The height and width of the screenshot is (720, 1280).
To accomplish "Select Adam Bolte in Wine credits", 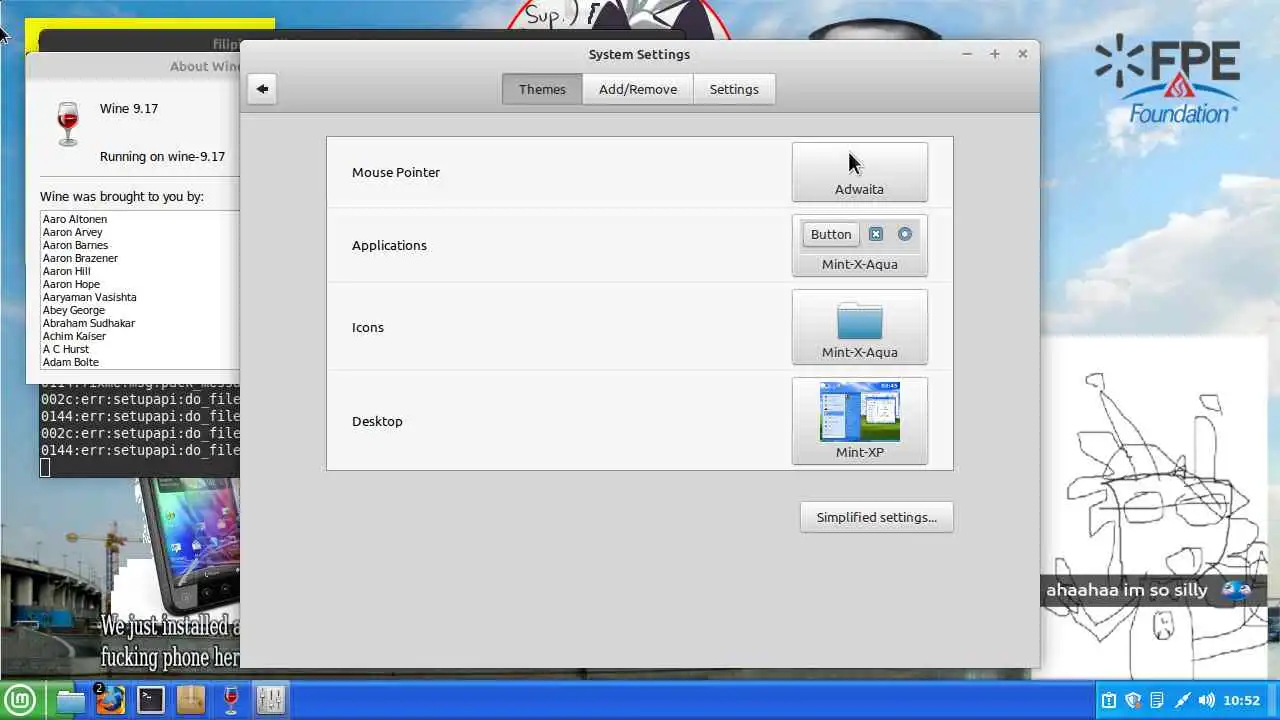I will pyautogui.click(x=70, y=362).
